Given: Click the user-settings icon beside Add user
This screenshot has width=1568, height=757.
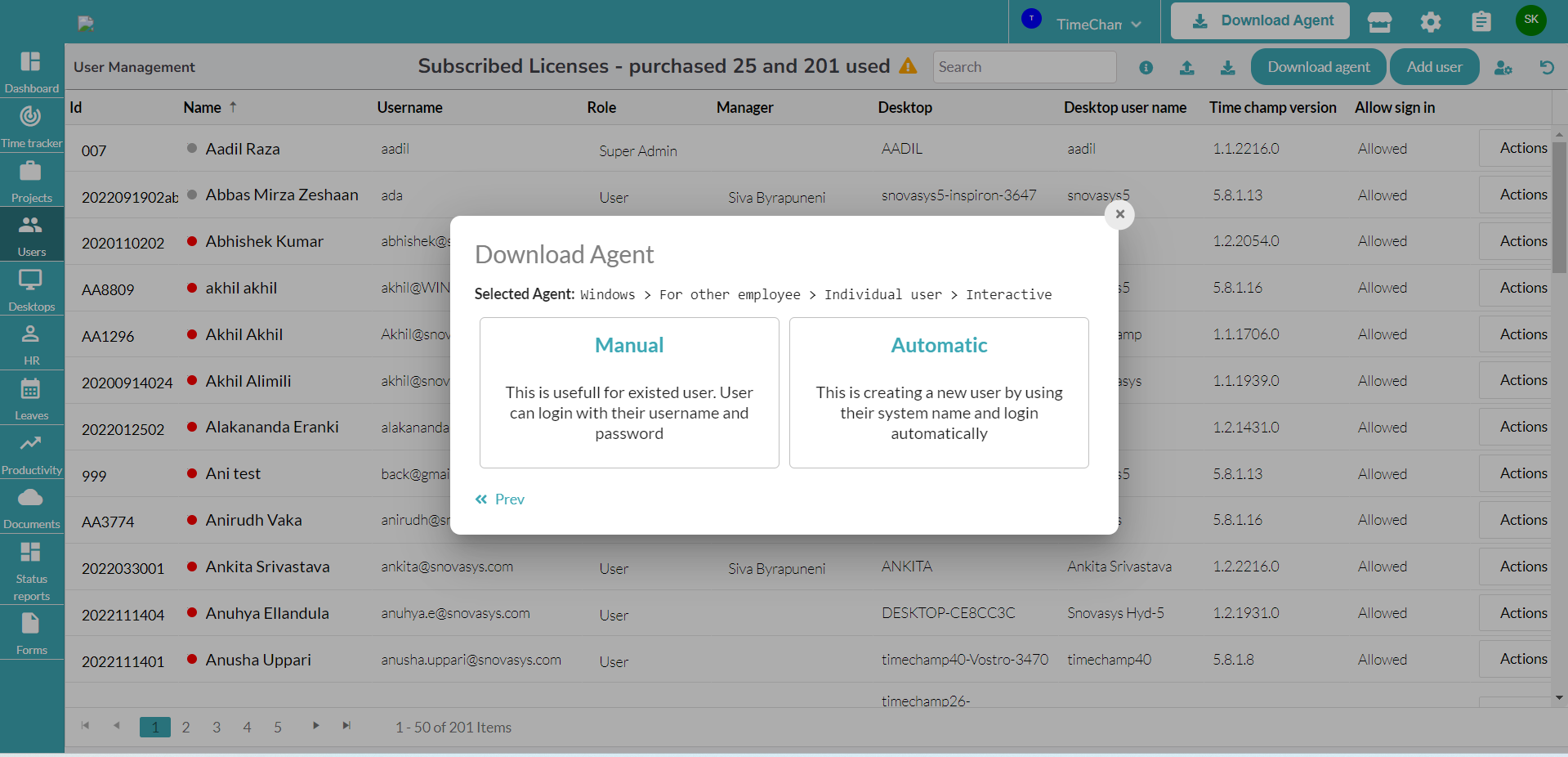Looking at the screenshot, I should (1503, 68).
